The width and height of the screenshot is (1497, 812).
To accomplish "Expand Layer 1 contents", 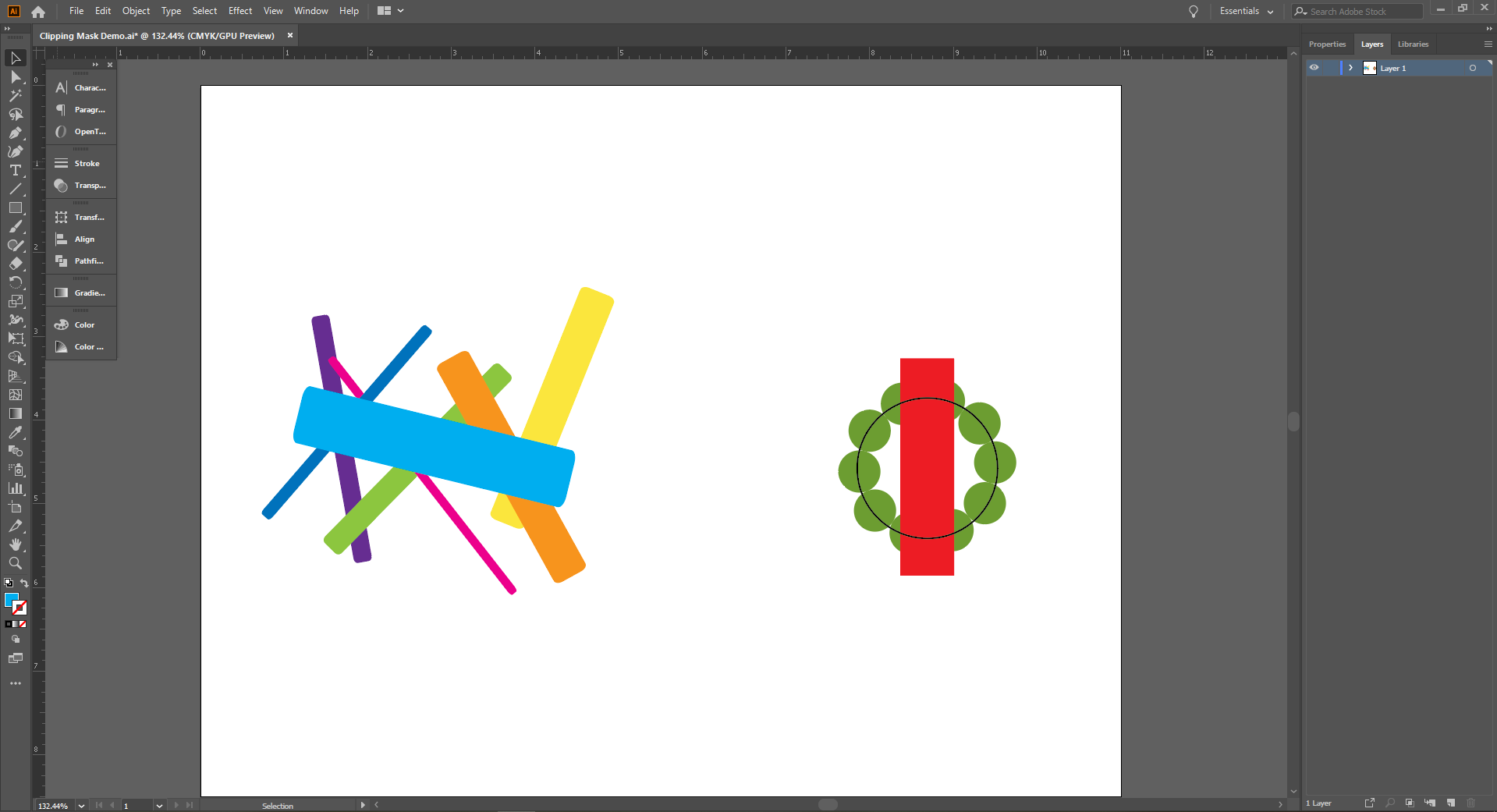I will coord(1351,68).
